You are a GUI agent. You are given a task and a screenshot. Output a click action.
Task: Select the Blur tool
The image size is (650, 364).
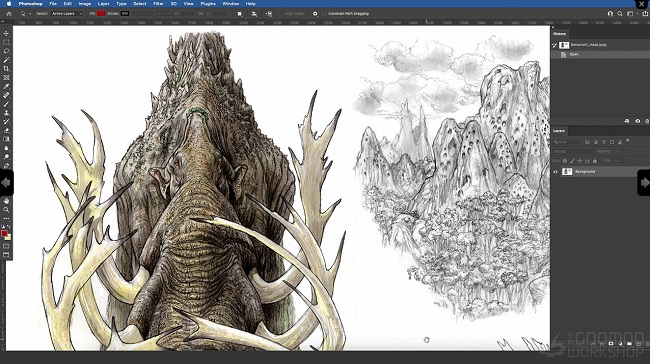click(6, 148)
